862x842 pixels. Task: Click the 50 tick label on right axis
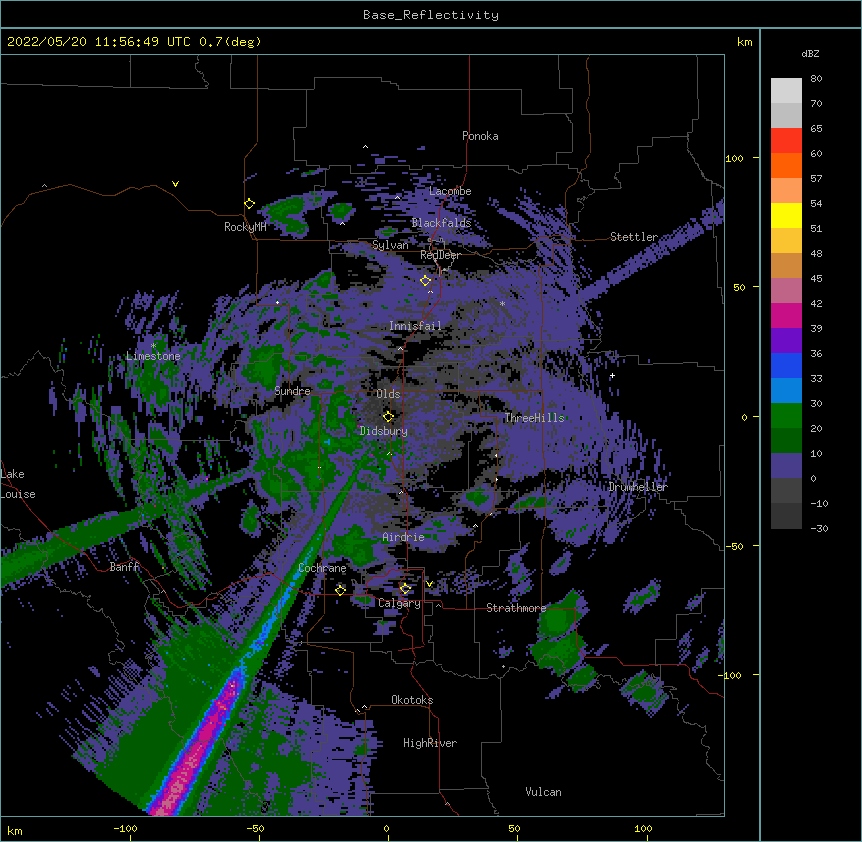pos(739,287)
